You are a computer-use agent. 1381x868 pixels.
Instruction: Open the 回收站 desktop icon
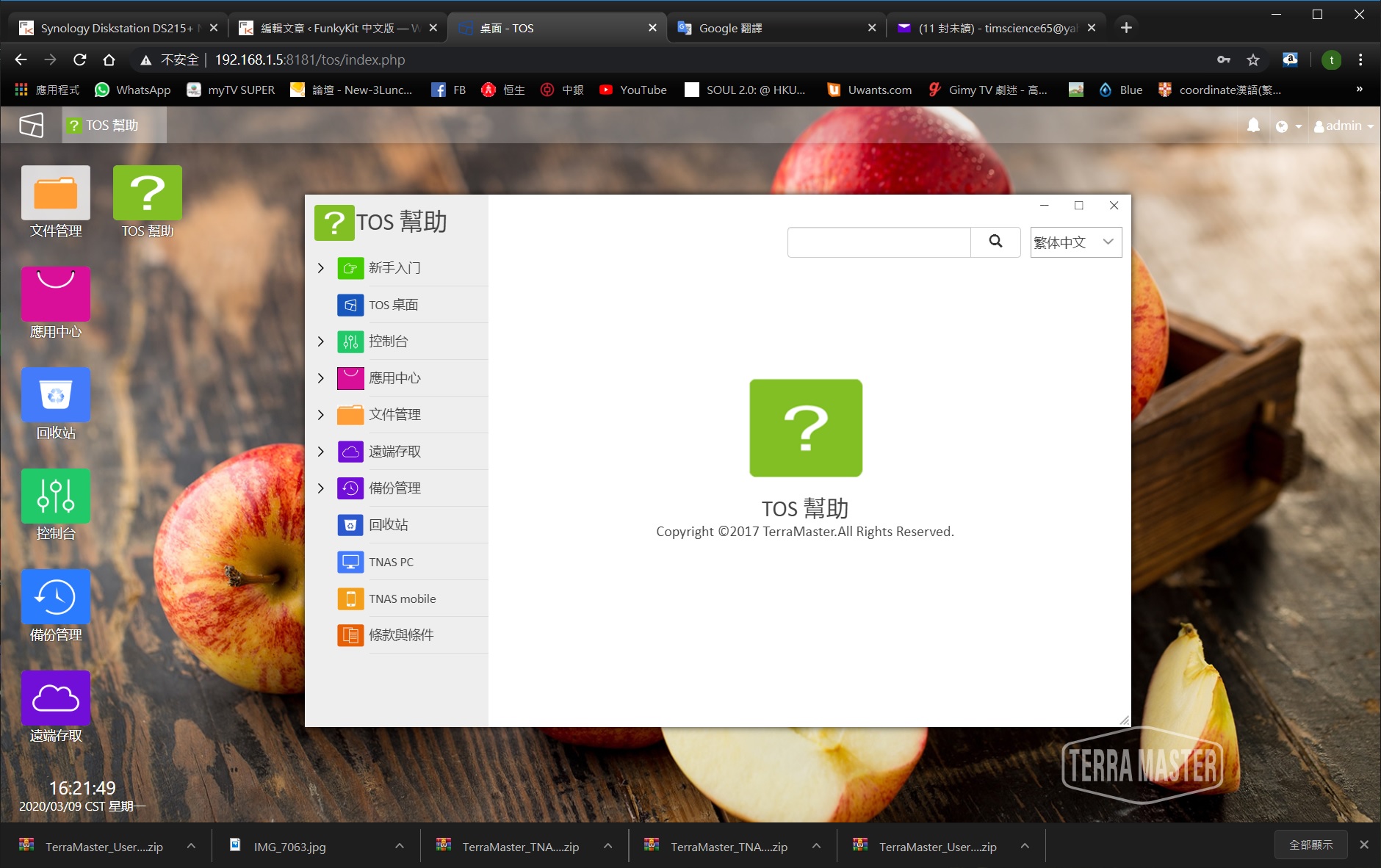coord(56,395)
